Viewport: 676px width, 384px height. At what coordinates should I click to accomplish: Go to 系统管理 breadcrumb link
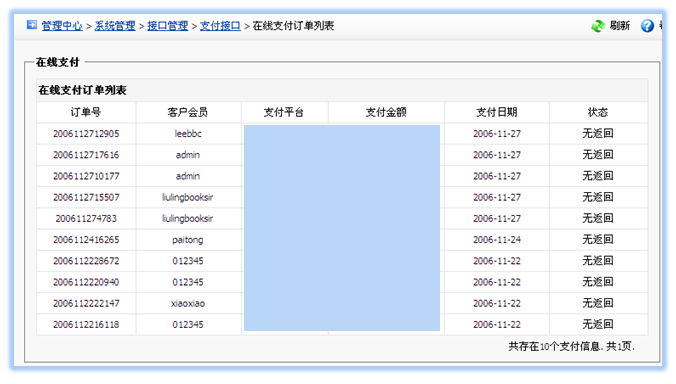tap(115, 26)
